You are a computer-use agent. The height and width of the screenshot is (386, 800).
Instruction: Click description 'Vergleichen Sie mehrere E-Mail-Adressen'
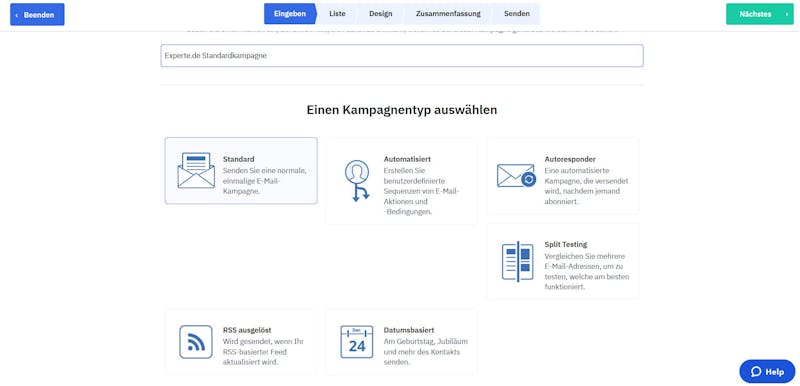(587, 271)
